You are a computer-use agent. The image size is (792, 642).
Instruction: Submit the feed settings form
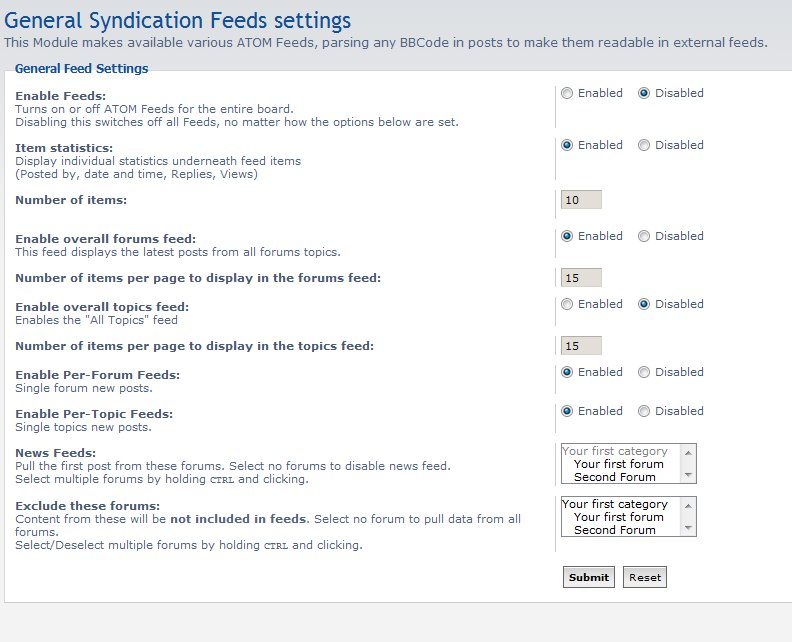pos(588,577)
